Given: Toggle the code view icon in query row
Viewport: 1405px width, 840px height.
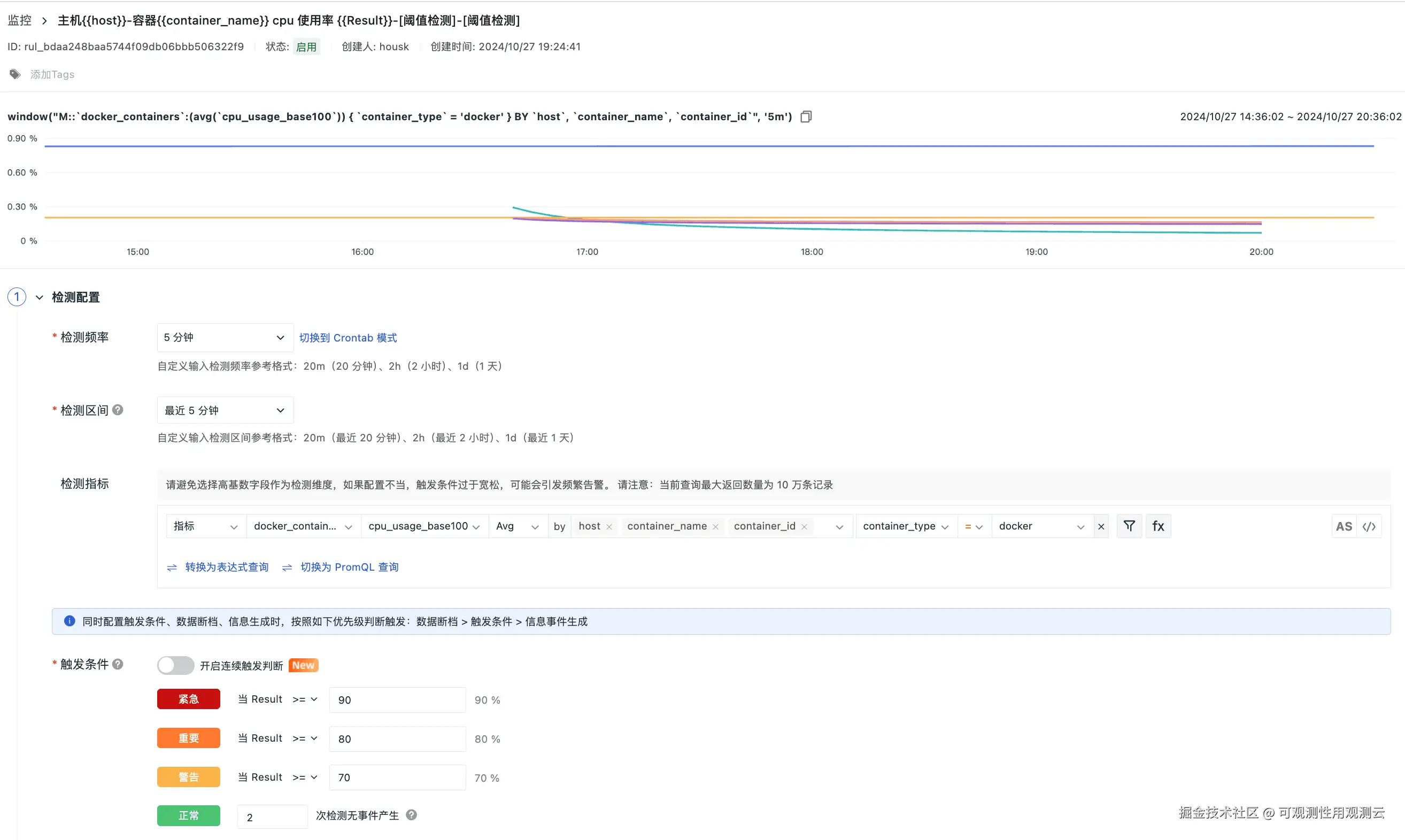Looking at the screenshot, I should point(1369,526).
